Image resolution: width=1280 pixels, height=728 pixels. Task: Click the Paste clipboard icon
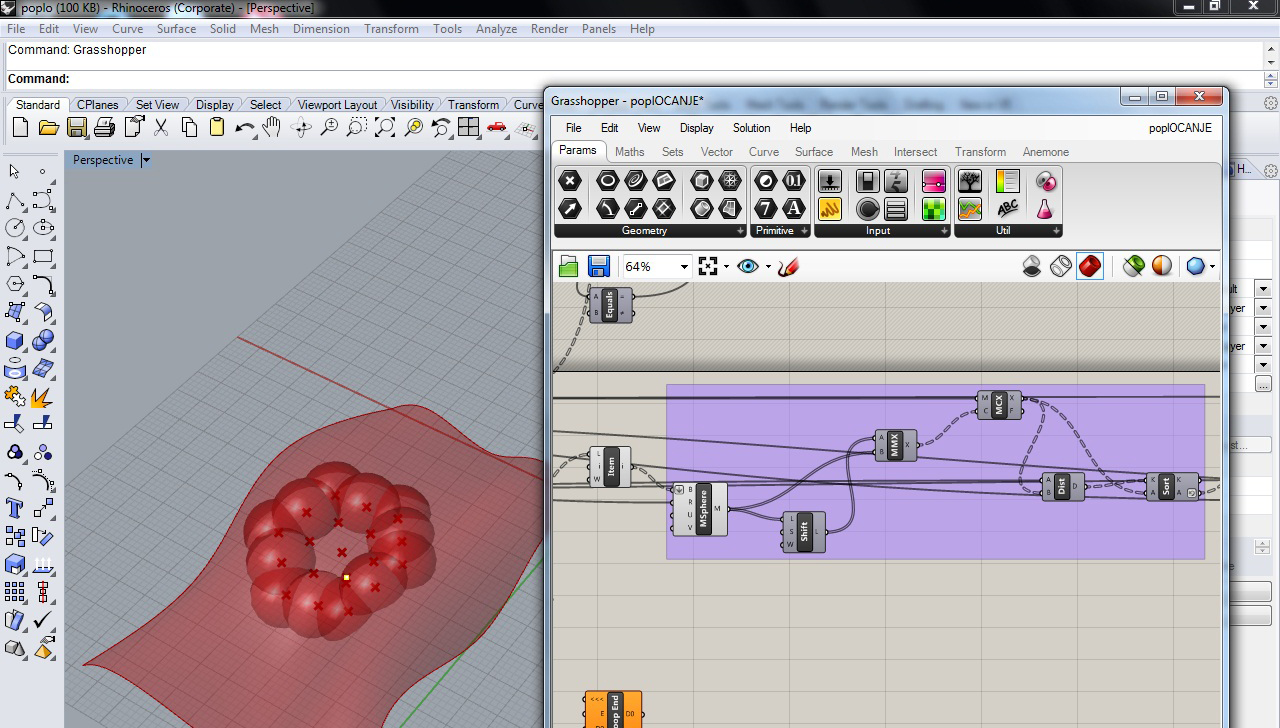coord(217,127)
